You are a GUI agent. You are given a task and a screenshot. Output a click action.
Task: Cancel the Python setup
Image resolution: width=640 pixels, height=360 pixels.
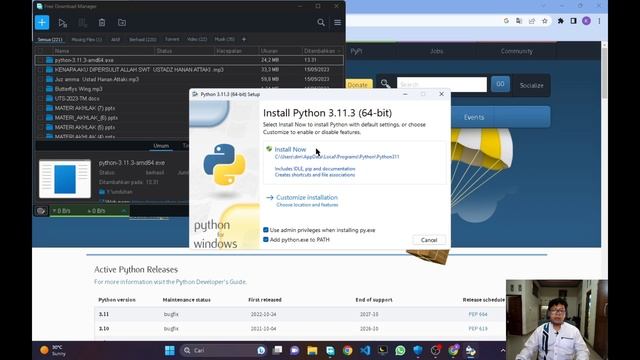429,240
